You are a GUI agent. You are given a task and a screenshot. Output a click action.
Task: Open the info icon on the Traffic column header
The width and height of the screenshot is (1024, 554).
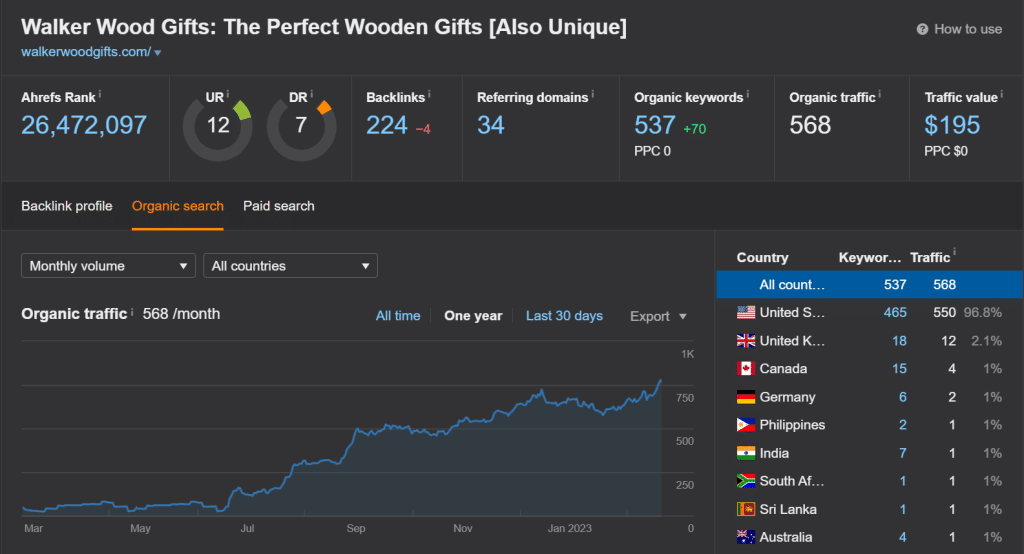[x=954, y=252]
